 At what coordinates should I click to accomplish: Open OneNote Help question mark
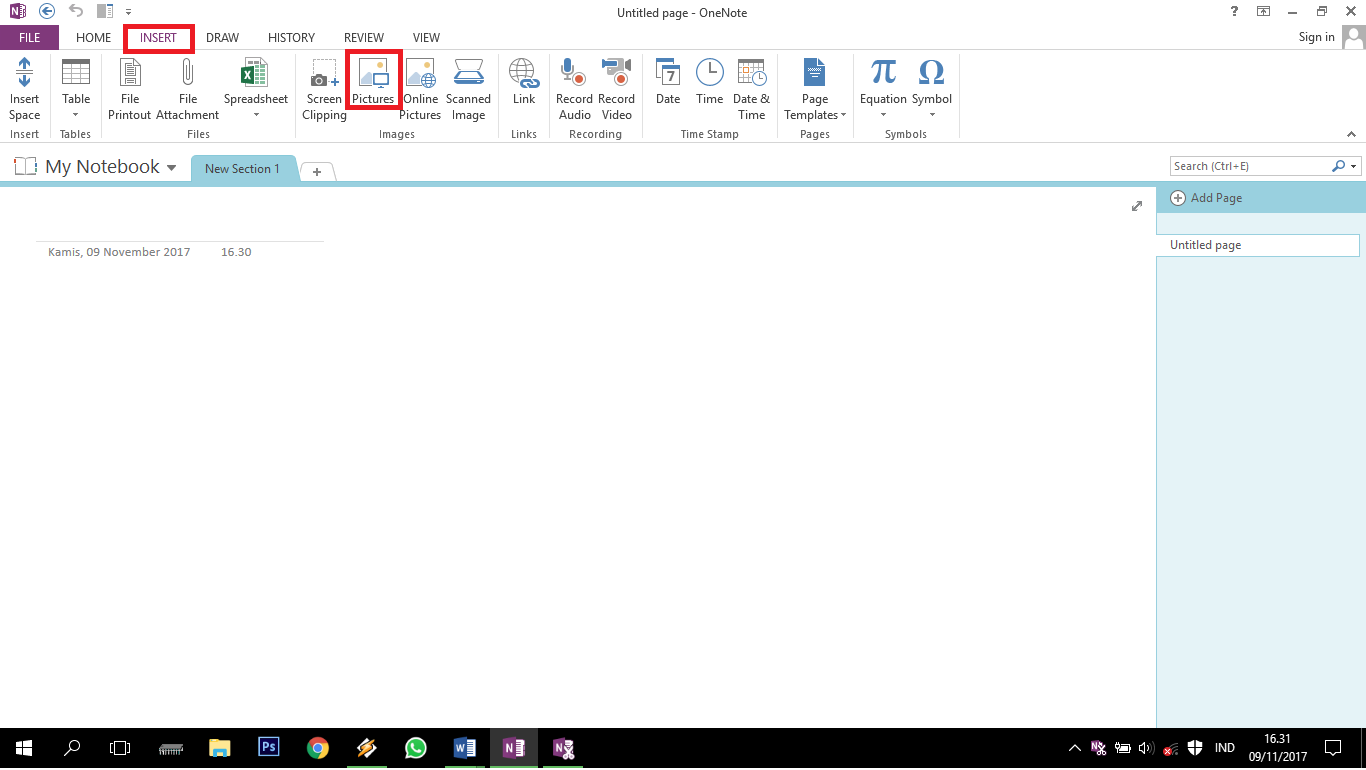[x=1235, y=12]
